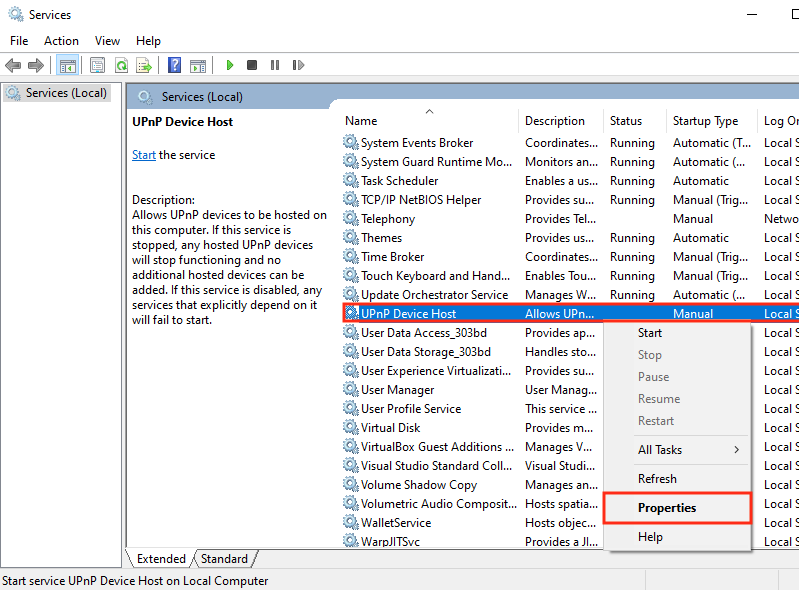The height and width of the screenshot is (590, 799).
Task: Click the Start link for the service
Action: coord(144,155)
